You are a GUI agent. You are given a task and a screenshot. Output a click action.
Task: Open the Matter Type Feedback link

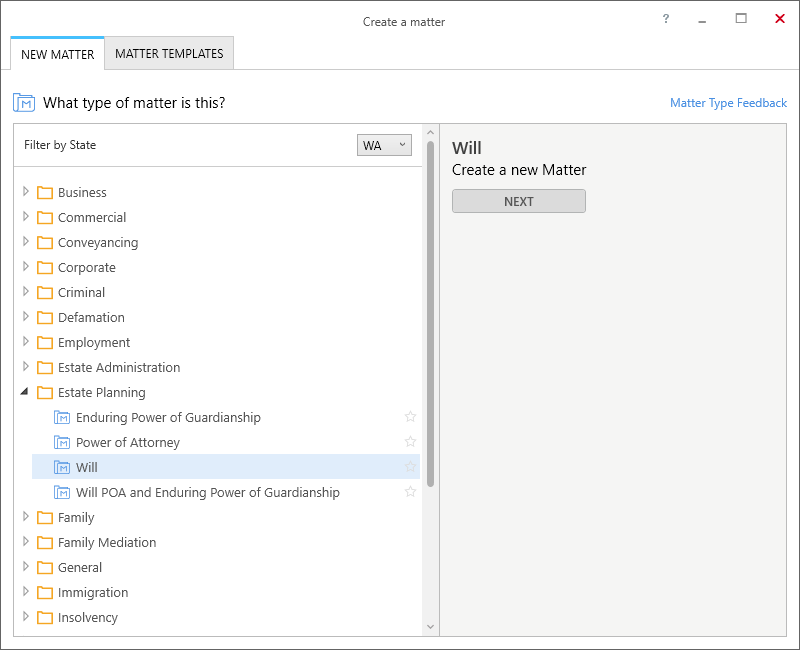(728, 103)
